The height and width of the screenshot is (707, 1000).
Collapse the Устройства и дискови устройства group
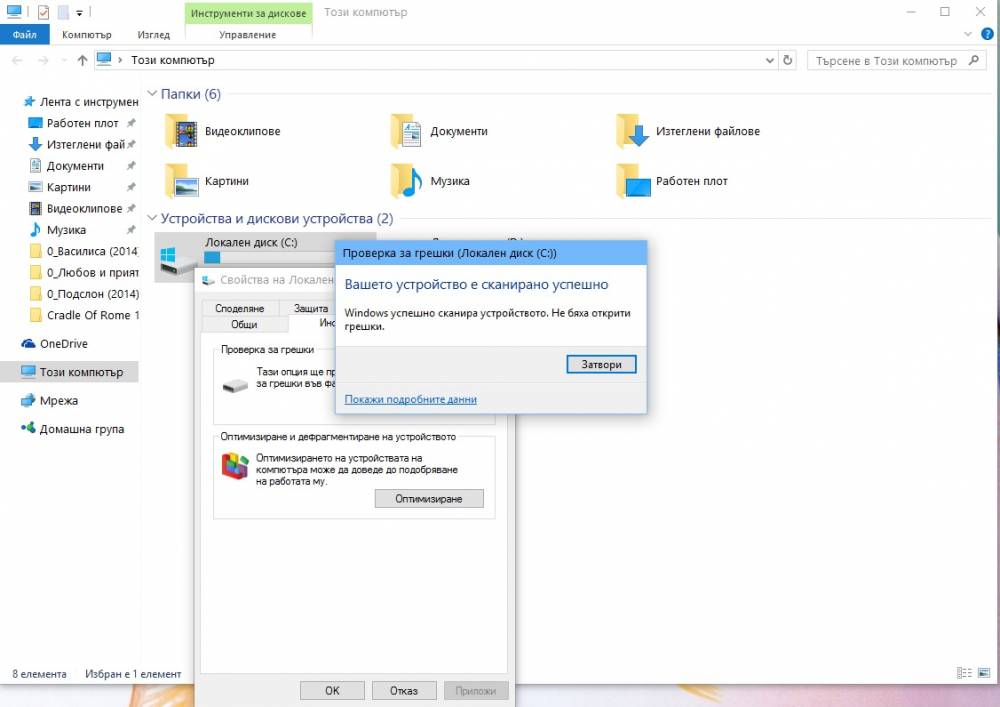[x=152, y=218]
